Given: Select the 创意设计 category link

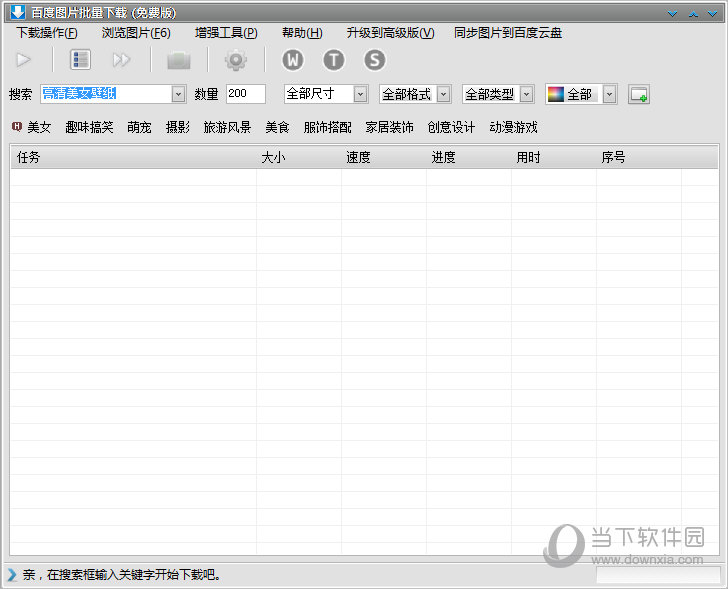Looking at the screenshot, I should 451,127.
